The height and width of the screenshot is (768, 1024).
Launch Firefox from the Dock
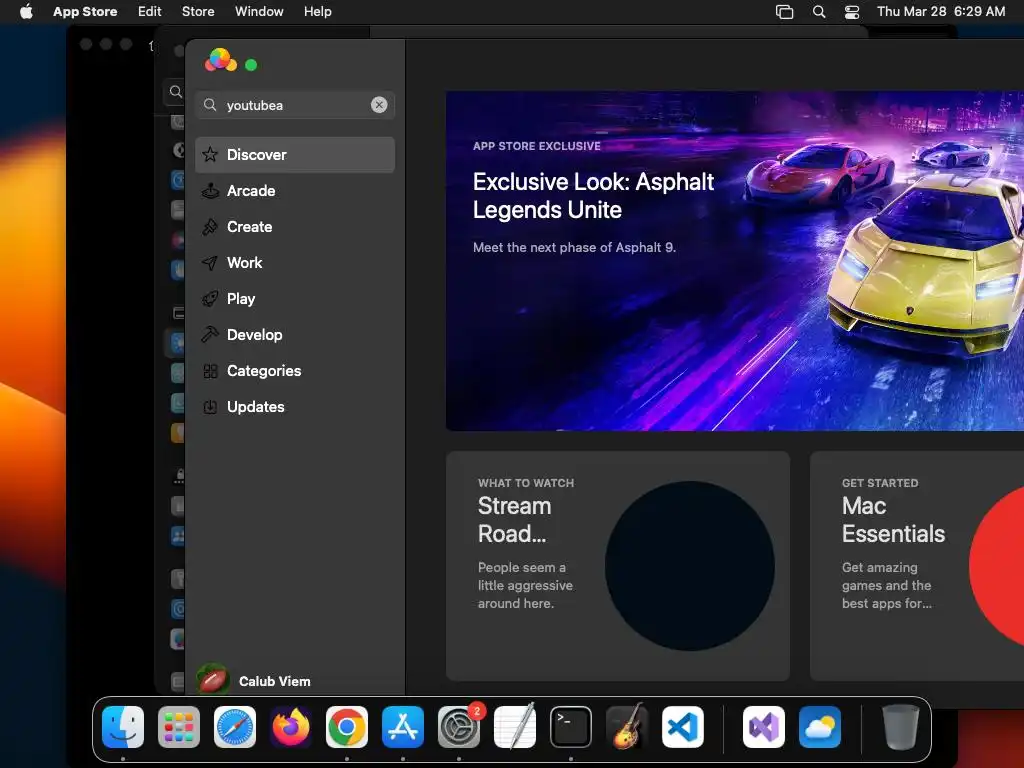pyautogui.click(x=291, y=727)
